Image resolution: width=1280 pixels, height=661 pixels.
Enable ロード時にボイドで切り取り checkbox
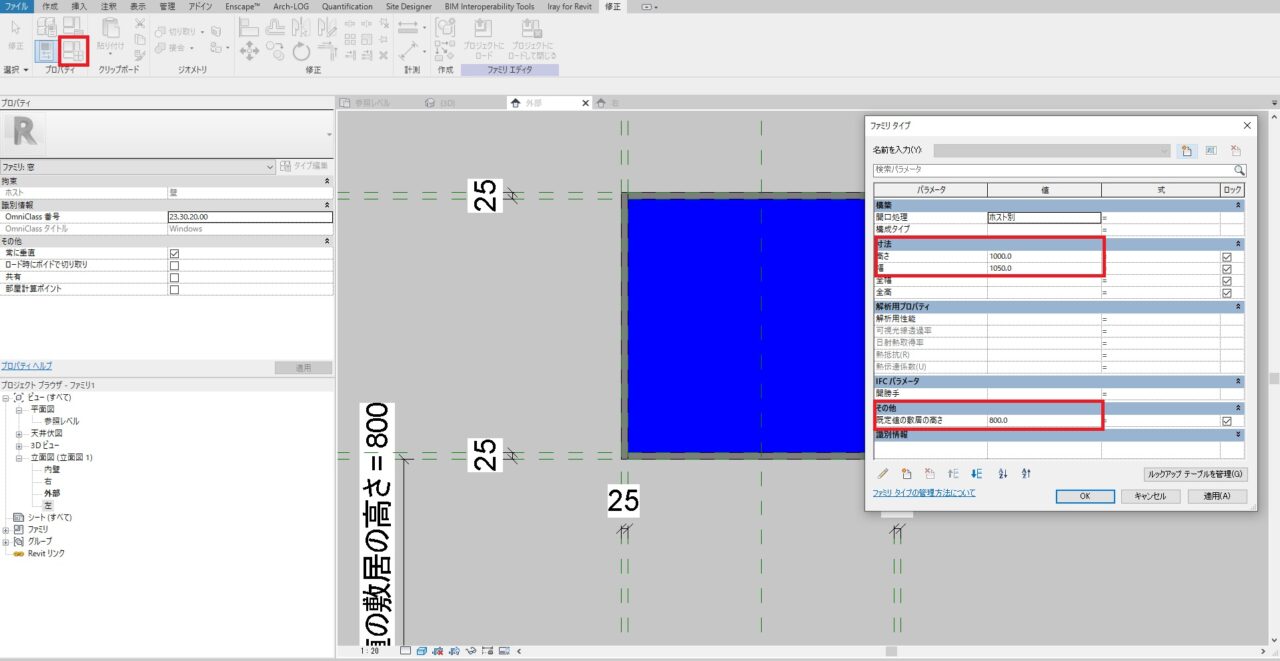click(x=174, y=265)
